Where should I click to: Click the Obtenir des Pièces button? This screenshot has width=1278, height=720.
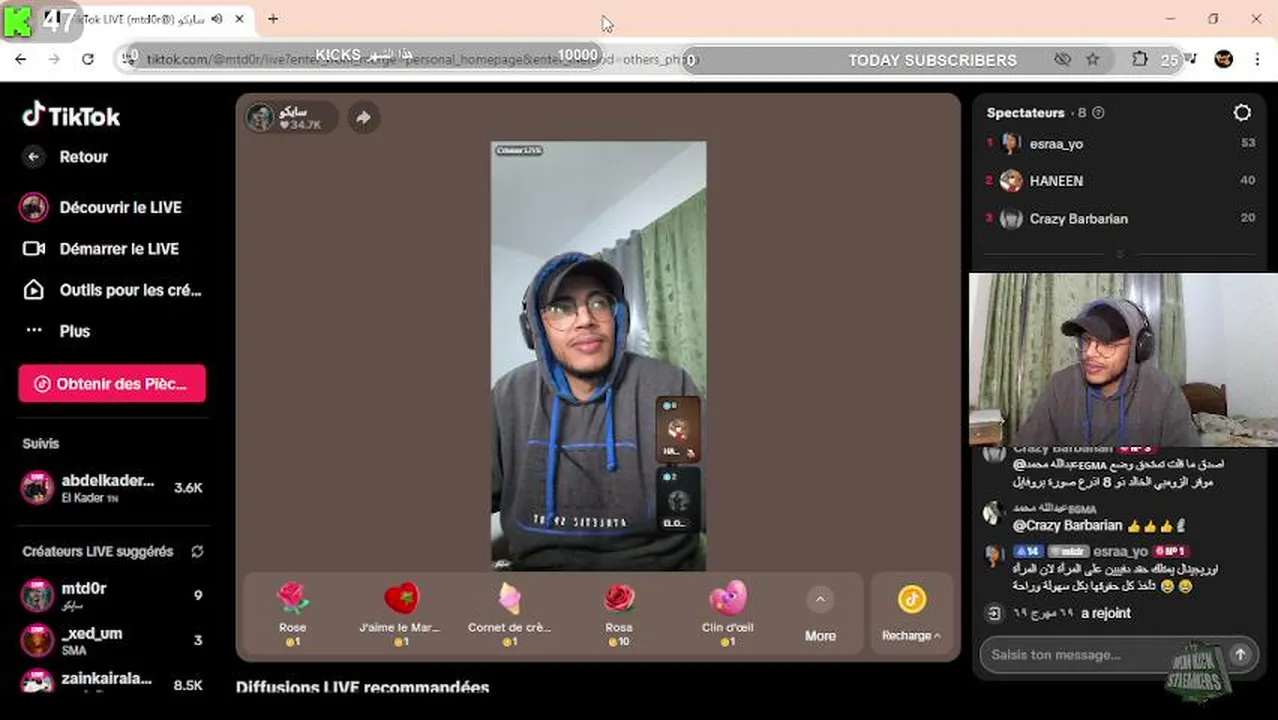[112, 384]
